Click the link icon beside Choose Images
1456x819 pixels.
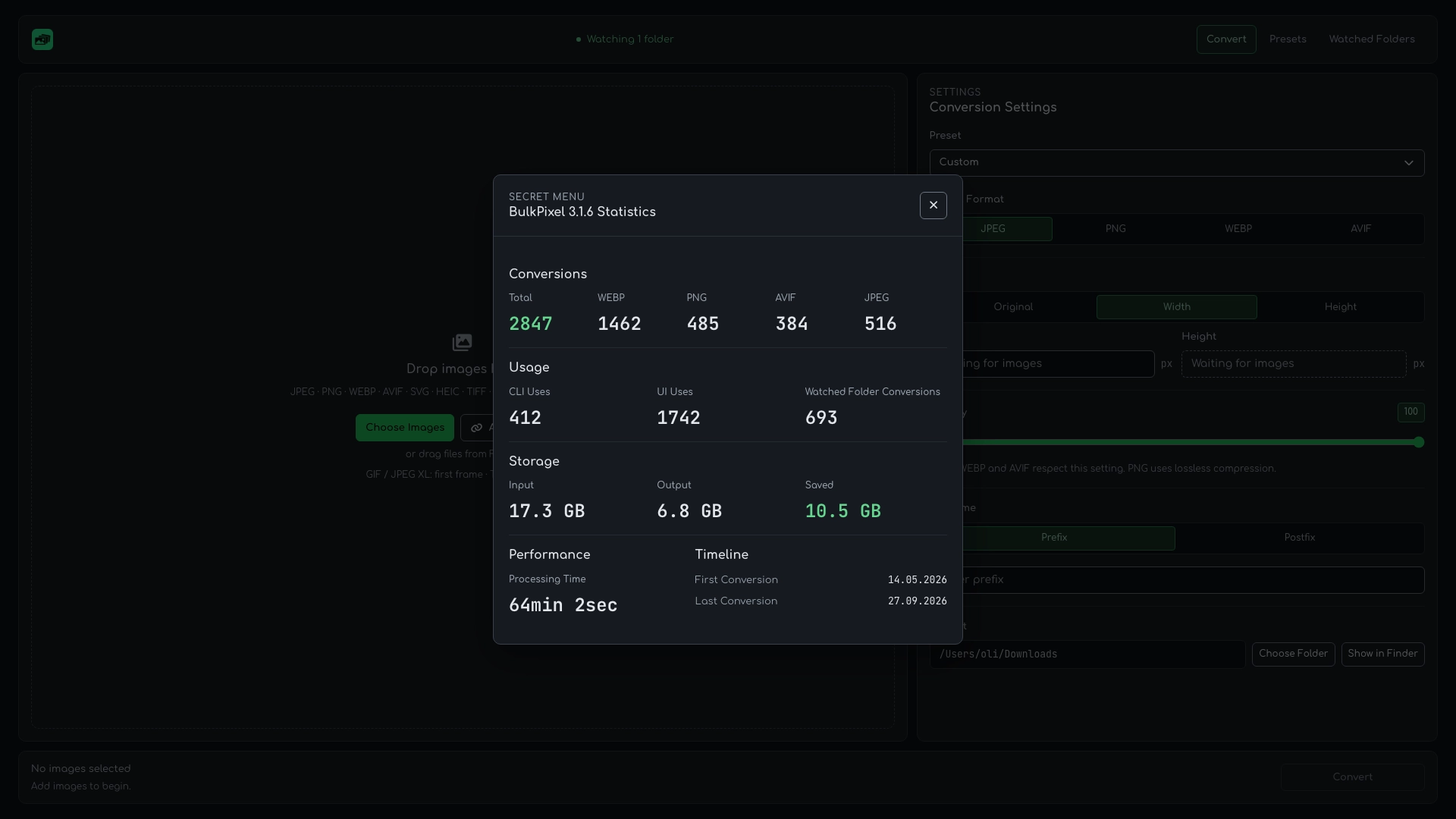[476, 428]
